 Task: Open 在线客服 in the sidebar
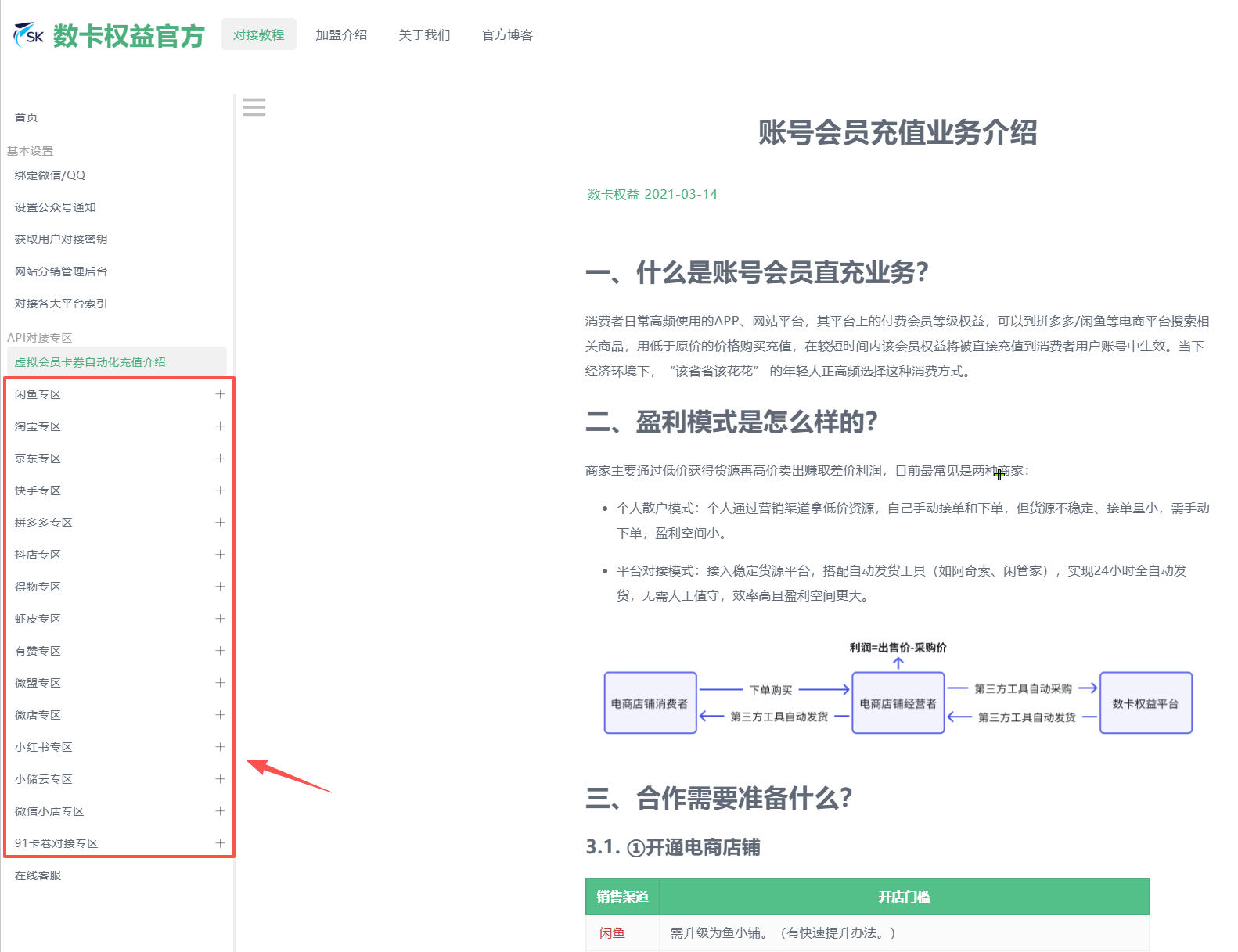pos(38,875)
